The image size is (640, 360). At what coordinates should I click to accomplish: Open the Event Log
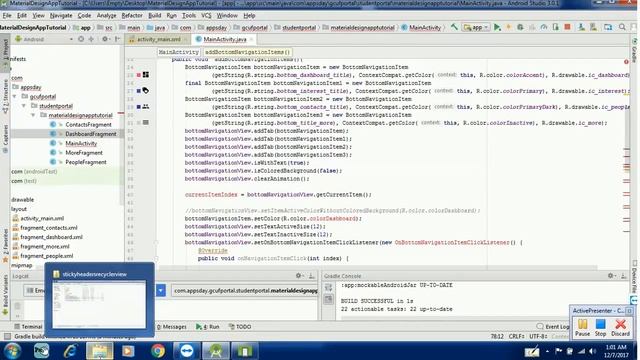(553, 327)
